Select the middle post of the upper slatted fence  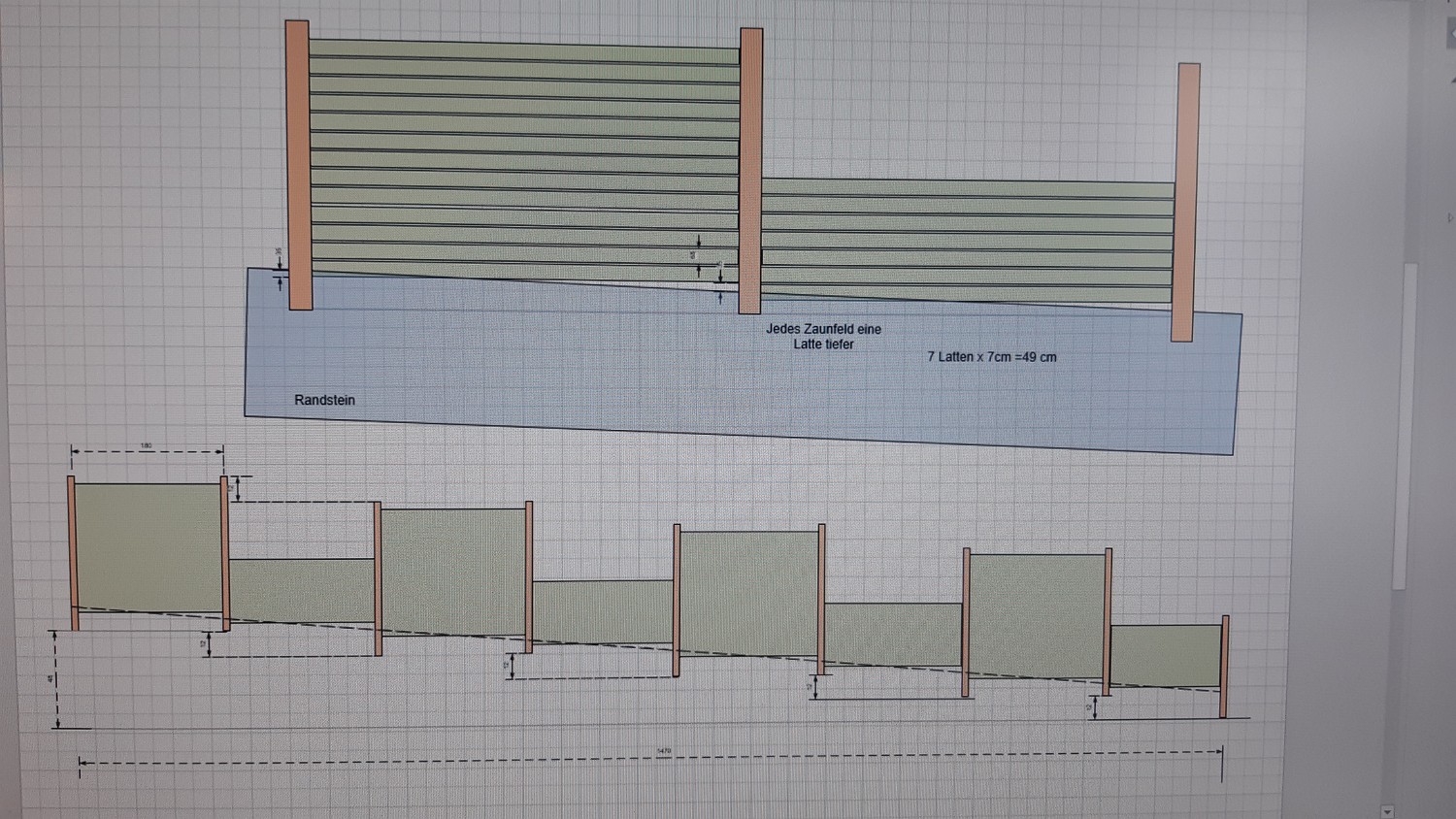coord(750,171)
